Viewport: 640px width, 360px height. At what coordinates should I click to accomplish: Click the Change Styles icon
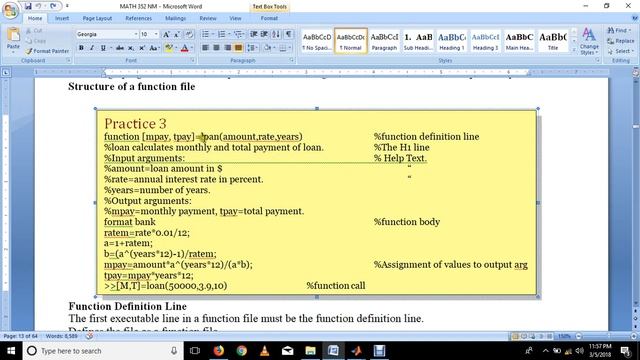[589, 41]
